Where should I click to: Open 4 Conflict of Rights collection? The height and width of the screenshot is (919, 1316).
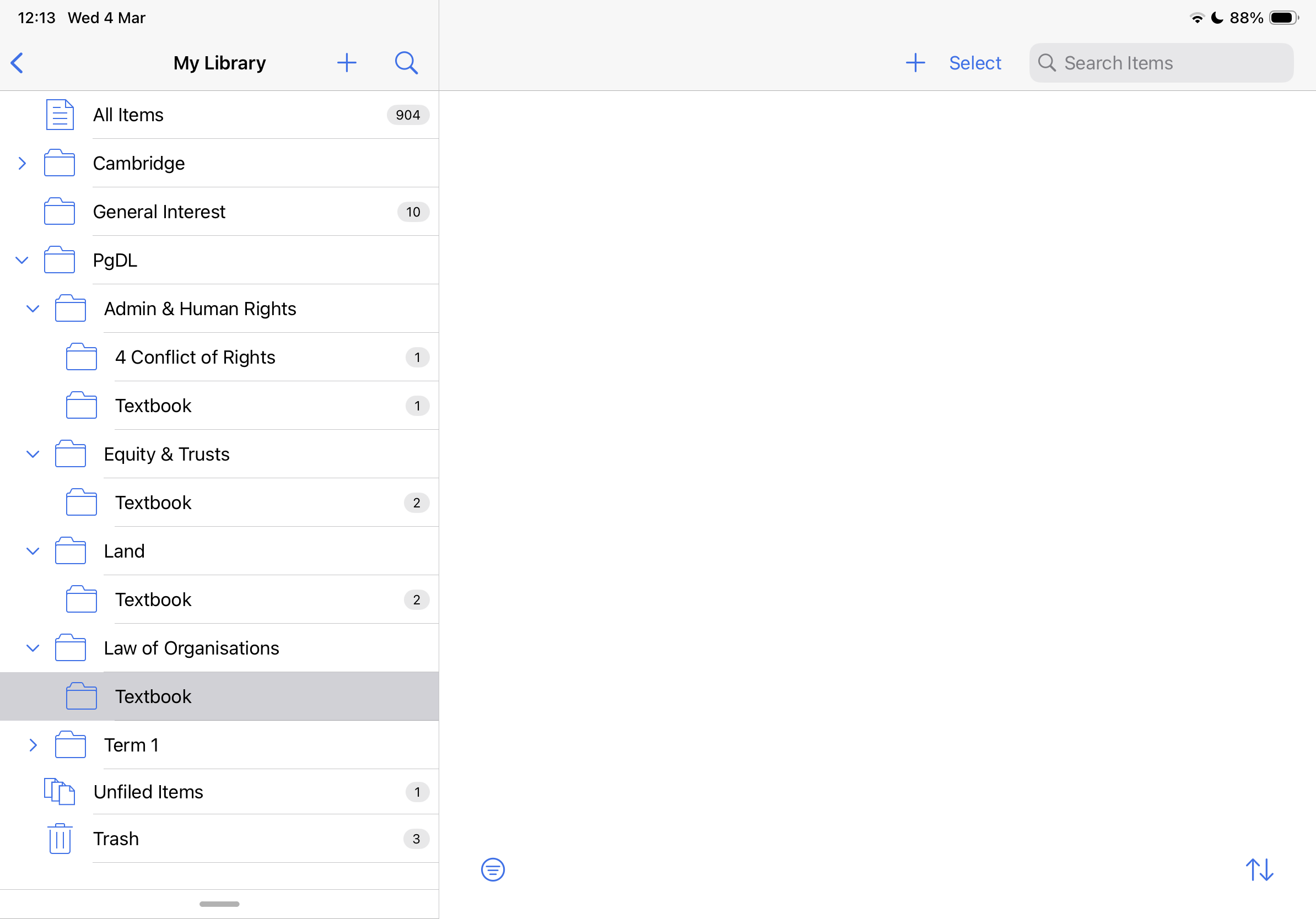(195, 357)
